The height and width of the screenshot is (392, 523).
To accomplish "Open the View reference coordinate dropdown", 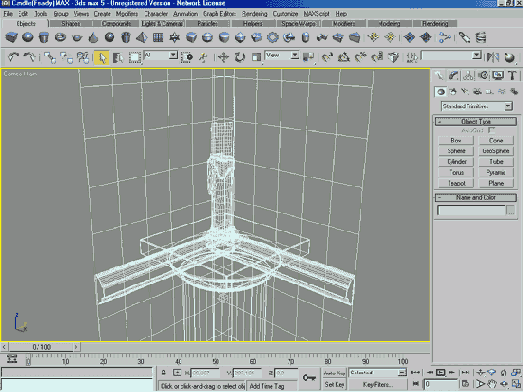I will tap(282, 55).
